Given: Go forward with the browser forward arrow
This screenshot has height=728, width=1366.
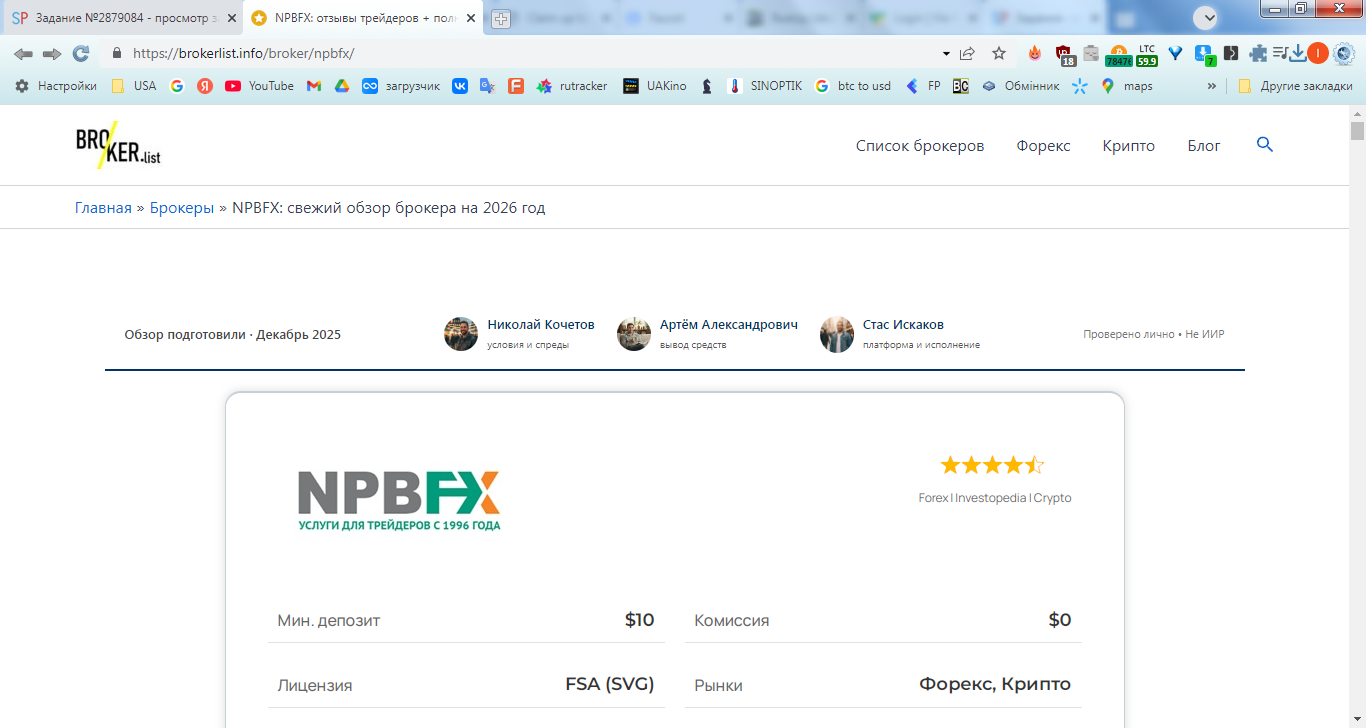Looking at the screenshot, I should 52,53.
